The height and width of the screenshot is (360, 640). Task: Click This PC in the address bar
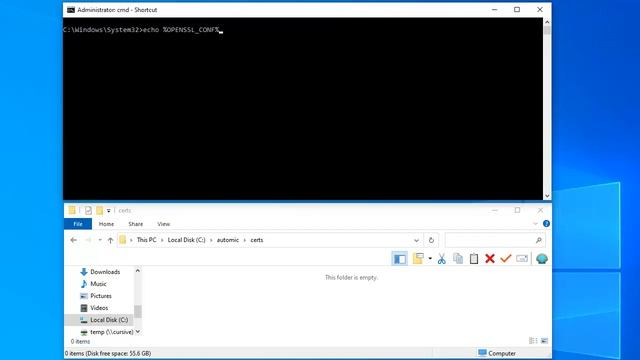click(147, 240)
